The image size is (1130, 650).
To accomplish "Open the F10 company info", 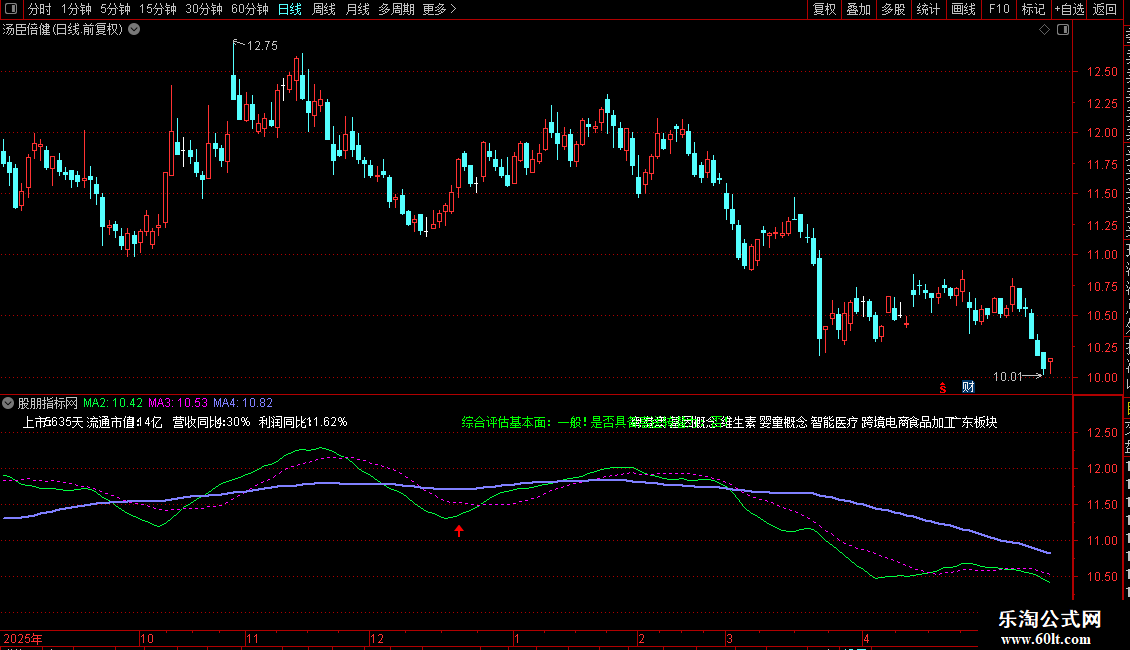I will [x=999, y=9].
